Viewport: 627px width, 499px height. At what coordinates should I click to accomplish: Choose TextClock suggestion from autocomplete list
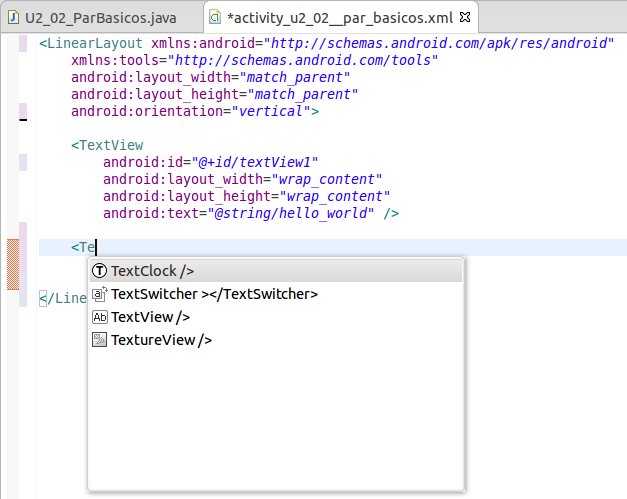276,271
